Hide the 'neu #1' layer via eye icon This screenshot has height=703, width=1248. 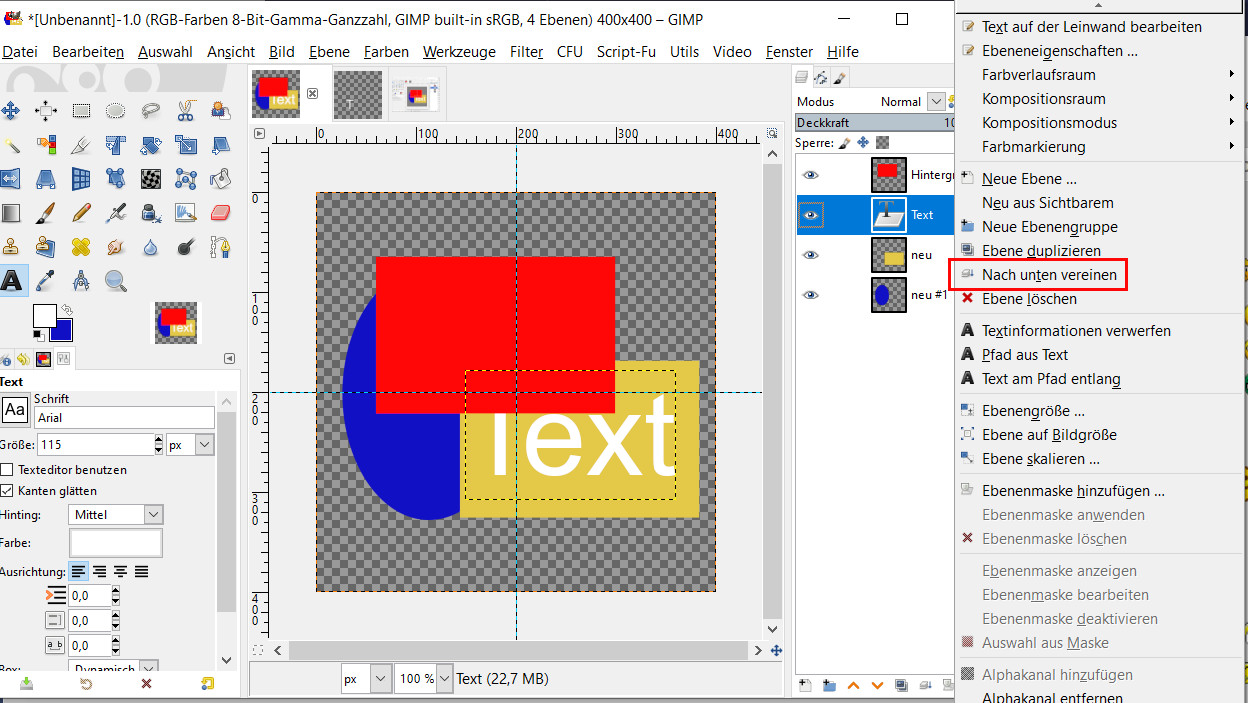coord(811,295)
